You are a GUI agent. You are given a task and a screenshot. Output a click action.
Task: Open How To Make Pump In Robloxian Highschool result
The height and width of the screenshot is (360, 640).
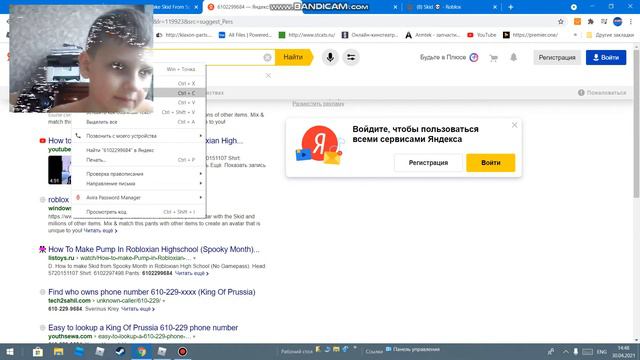(153, 249)
